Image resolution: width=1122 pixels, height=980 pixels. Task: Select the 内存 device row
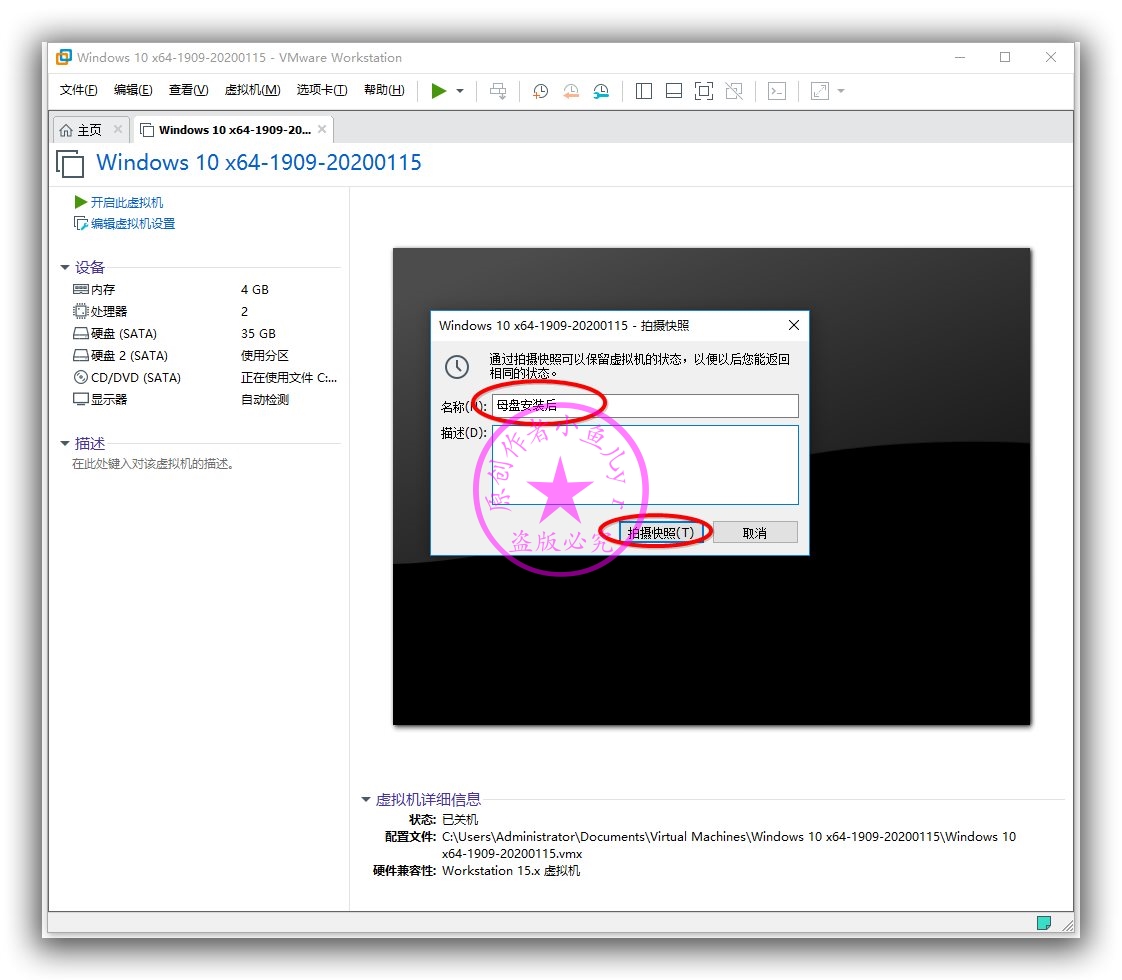205,290
